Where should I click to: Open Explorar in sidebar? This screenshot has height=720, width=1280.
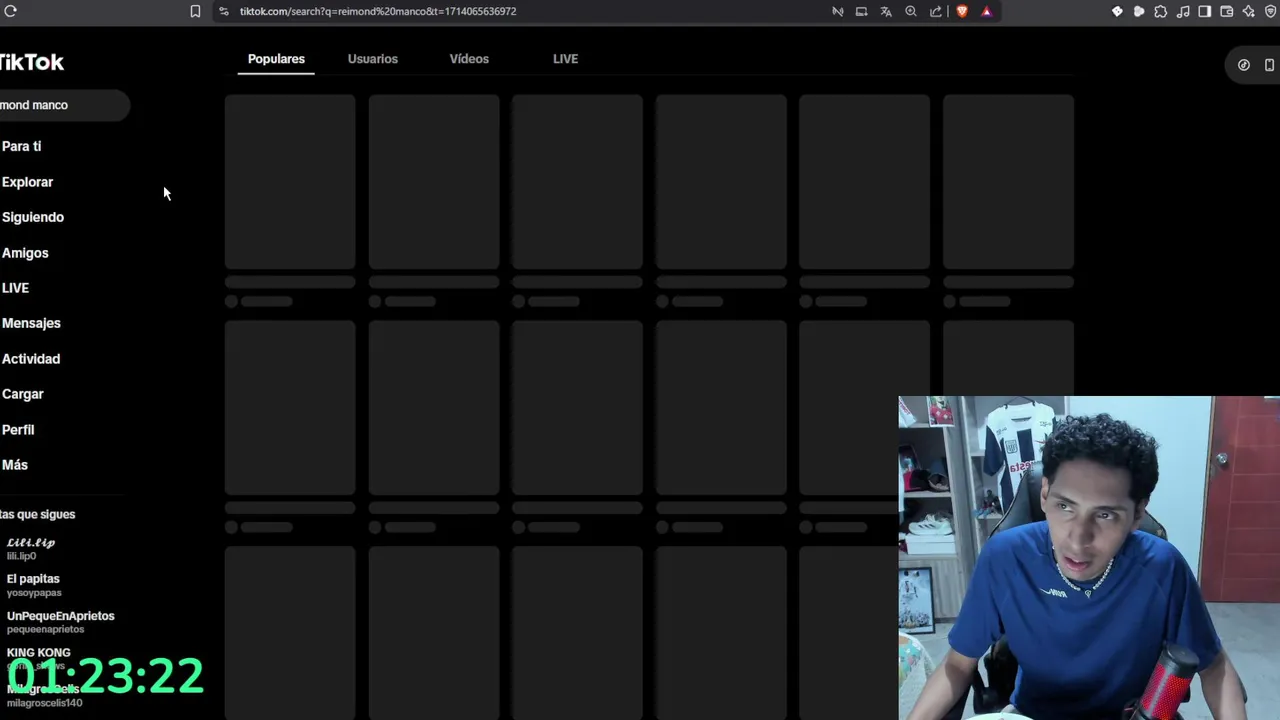point(27,182)
